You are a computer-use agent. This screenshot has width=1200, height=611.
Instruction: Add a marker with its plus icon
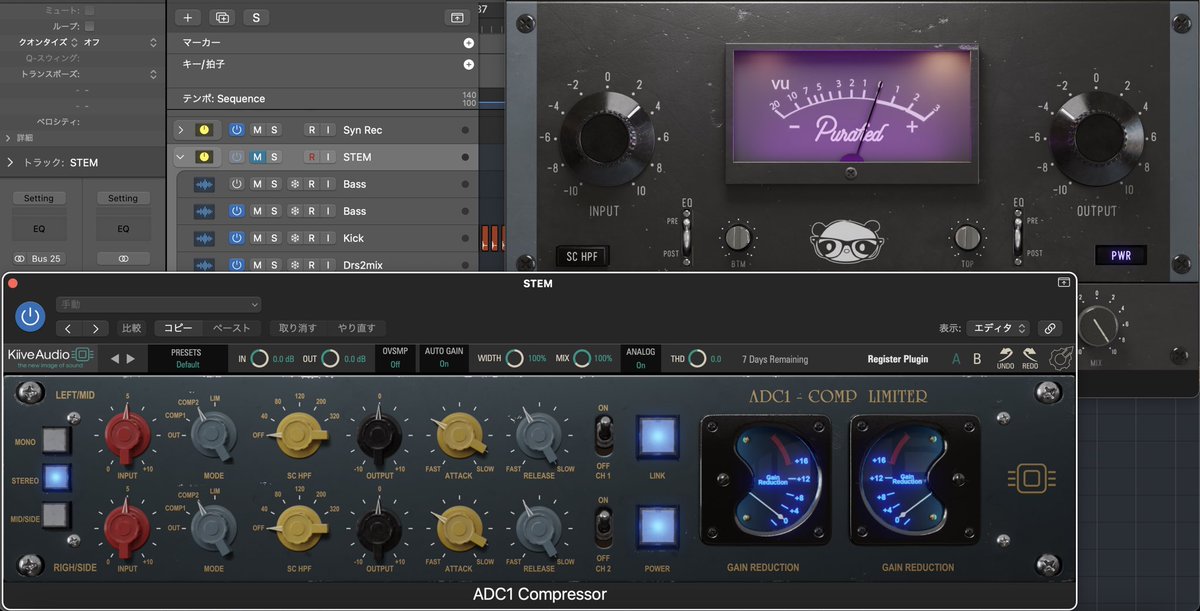(468, 43)
